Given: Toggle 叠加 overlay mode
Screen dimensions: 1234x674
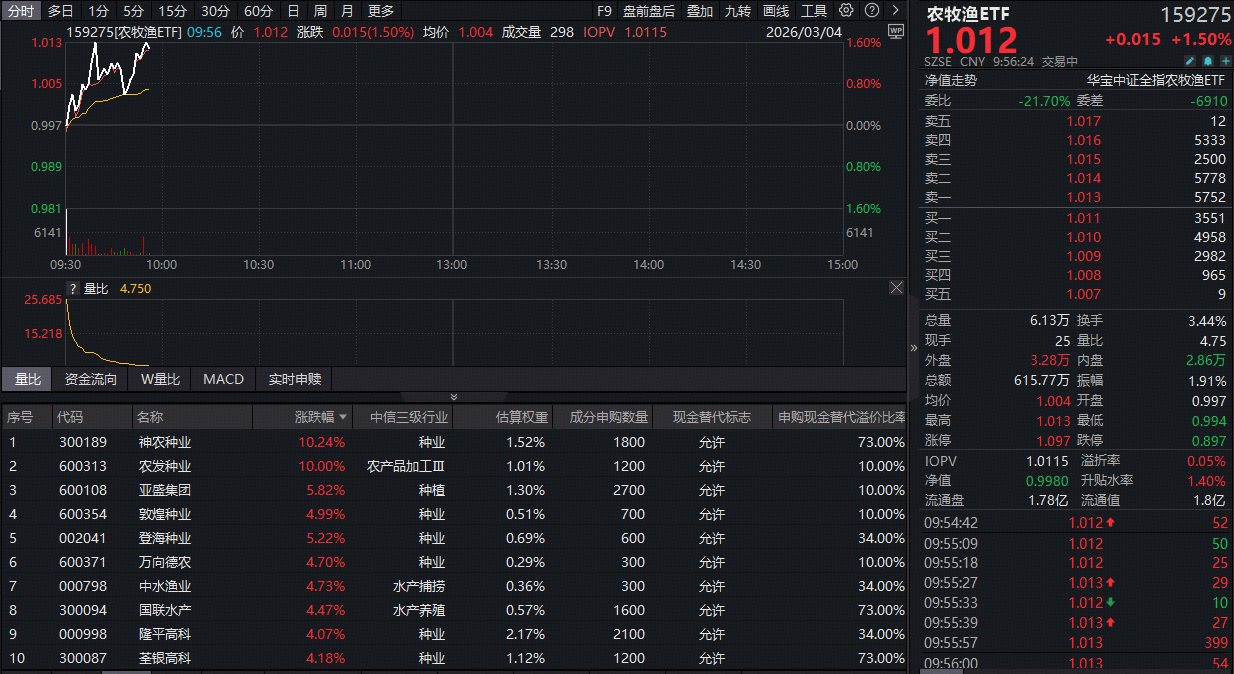Looking at the screenshot, I should tap(699, 10).
